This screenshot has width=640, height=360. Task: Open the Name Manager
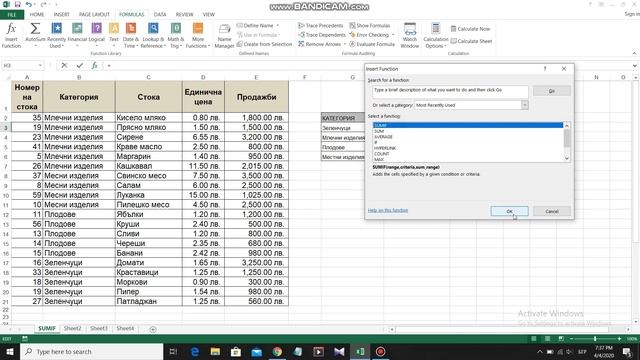224,36
